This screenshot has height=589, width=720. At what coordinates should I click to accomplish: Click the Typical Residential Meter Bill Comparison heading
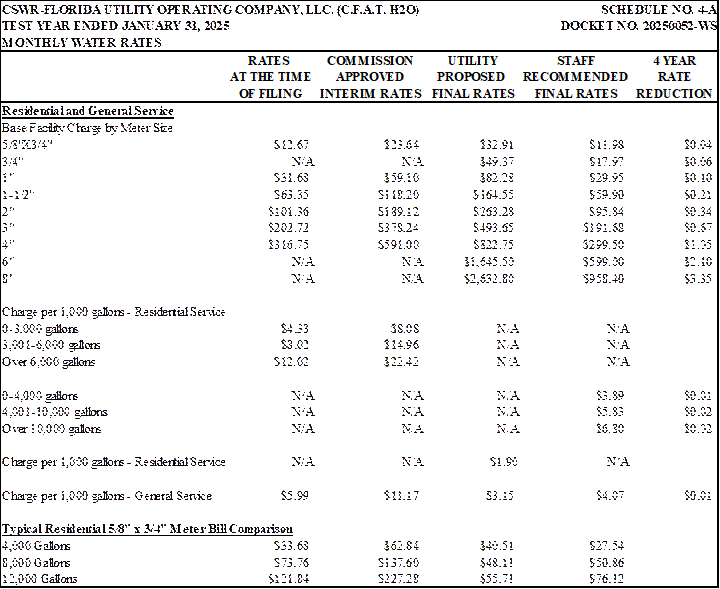pos(147,529)
